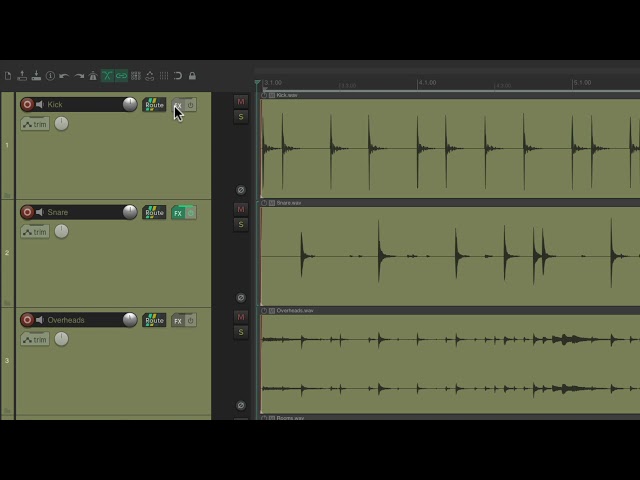Screen dimensions: 640x480
Task: Toggle grid lines icon
Action: pos(164,76)
